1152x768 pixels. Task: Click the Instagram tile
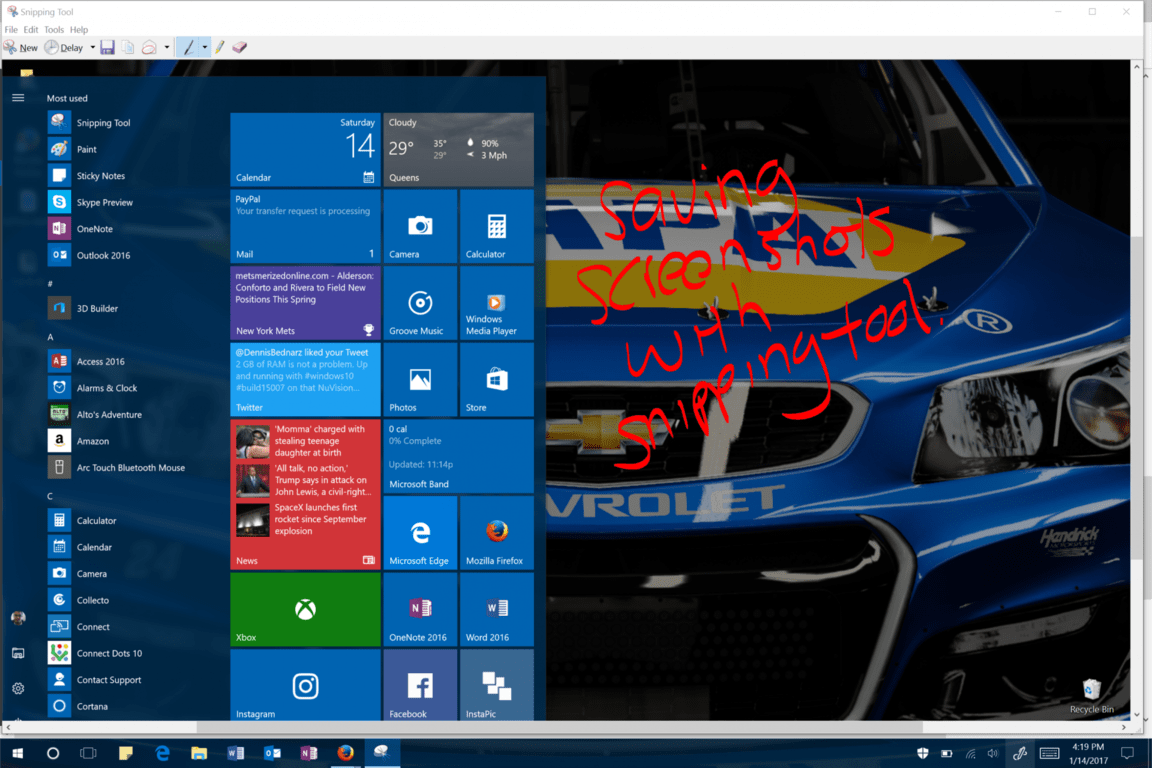pyautogui.click(x=305, y=685)
